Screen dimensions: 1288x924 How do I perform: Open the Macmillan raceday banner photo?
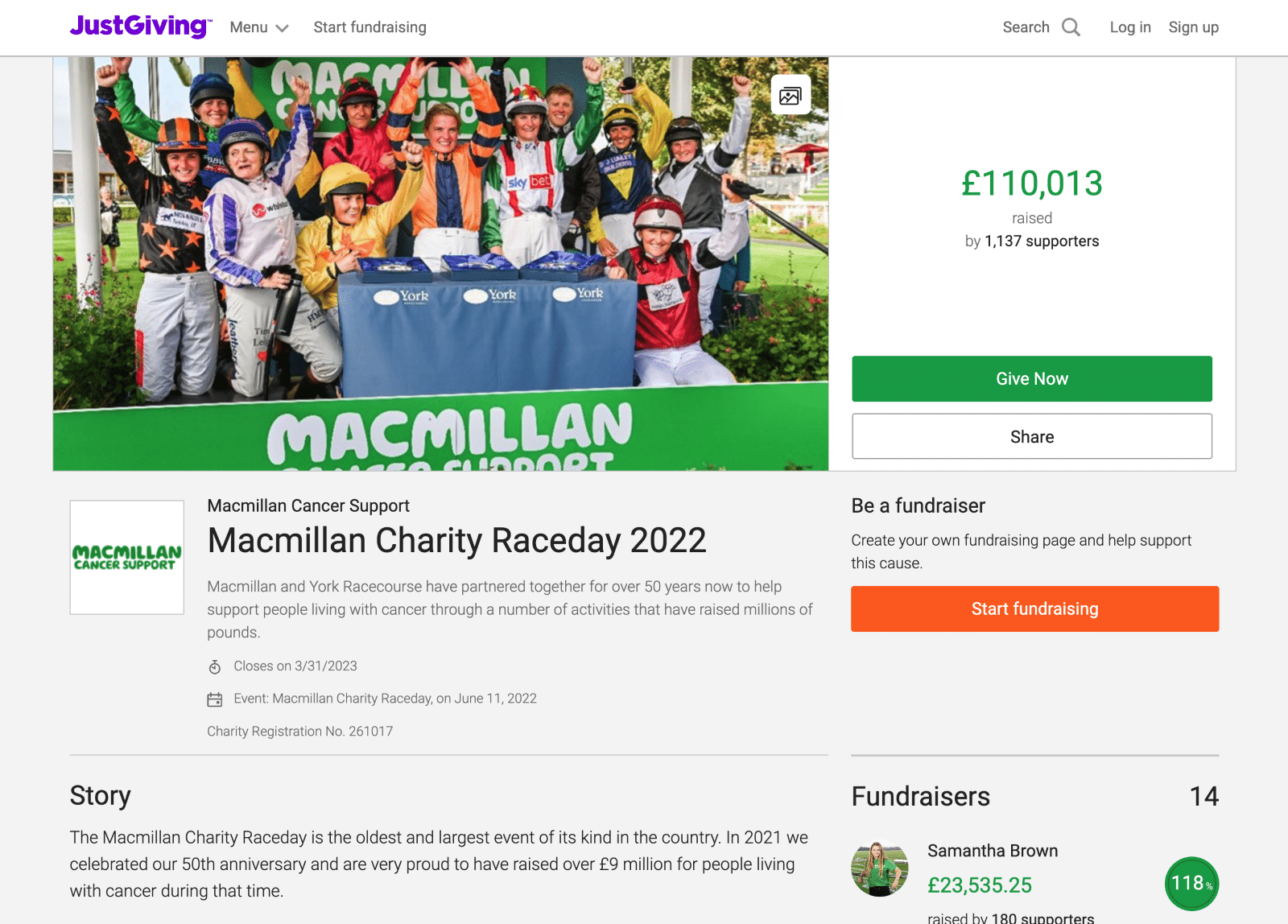[440, 264]
